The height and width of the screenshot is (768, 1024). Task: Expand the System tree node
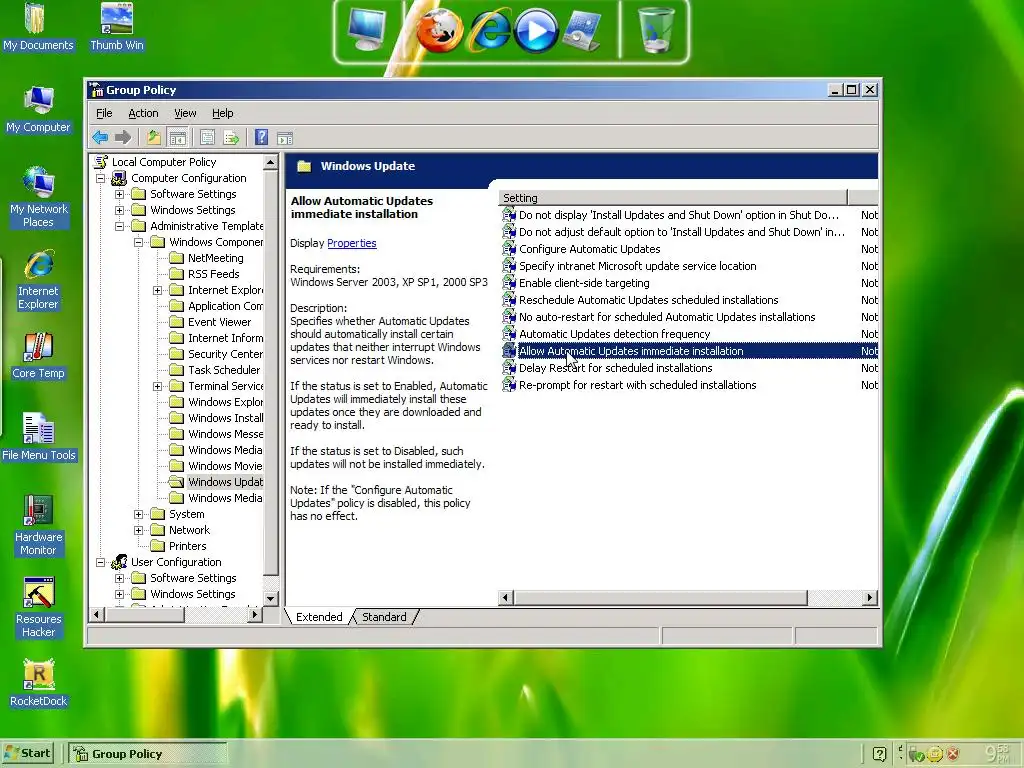pyautogui.click(x=138, y=514)
